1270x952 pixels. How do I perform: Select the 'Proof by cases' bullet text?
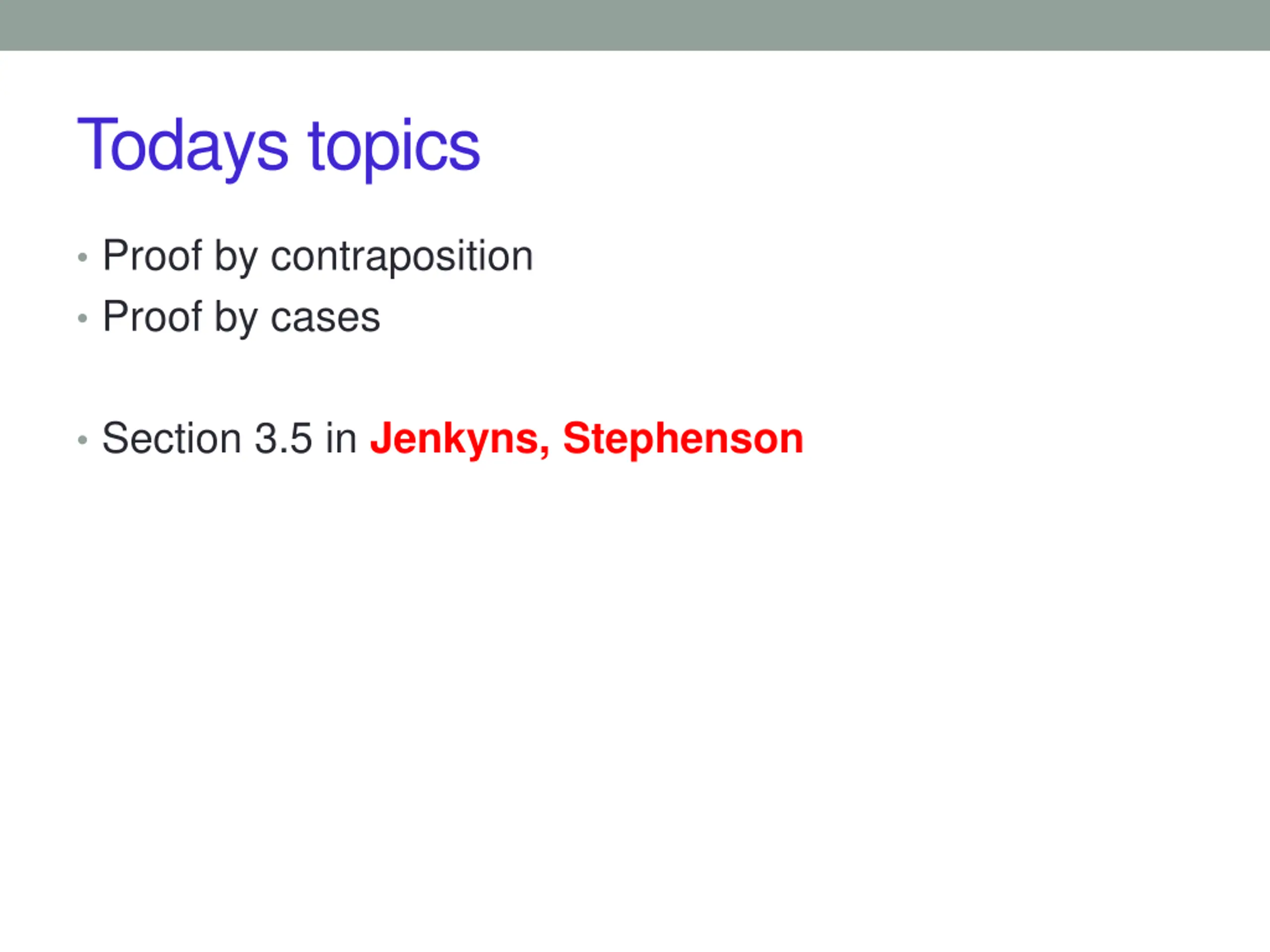click(x=241, y=317)
